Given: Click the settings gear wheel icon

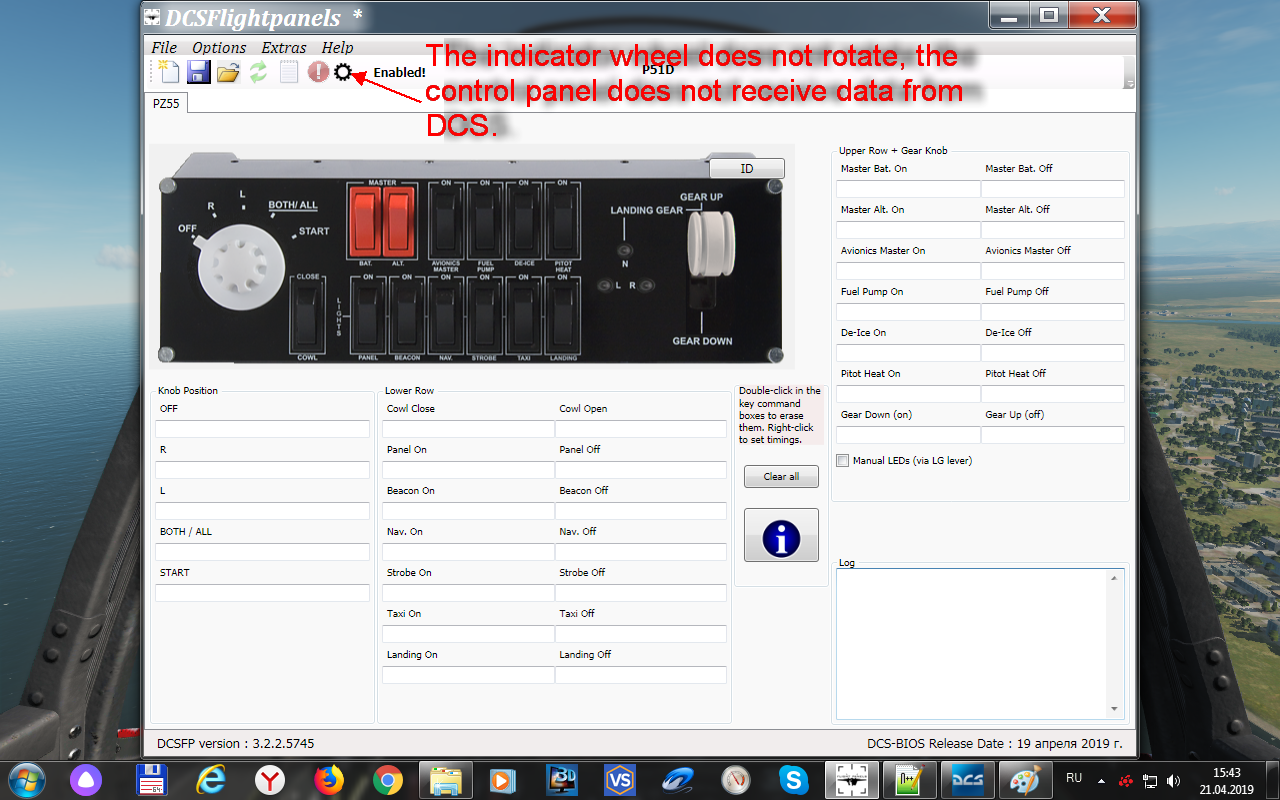Looking at the screenshot, I should 343,72.
